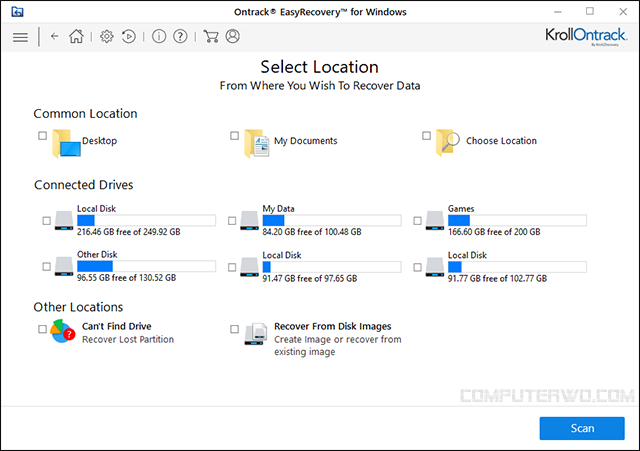The height and width of the screenshot is (451, 640).
Task: Click the Desktop folder icon
Action: point(66,143)
